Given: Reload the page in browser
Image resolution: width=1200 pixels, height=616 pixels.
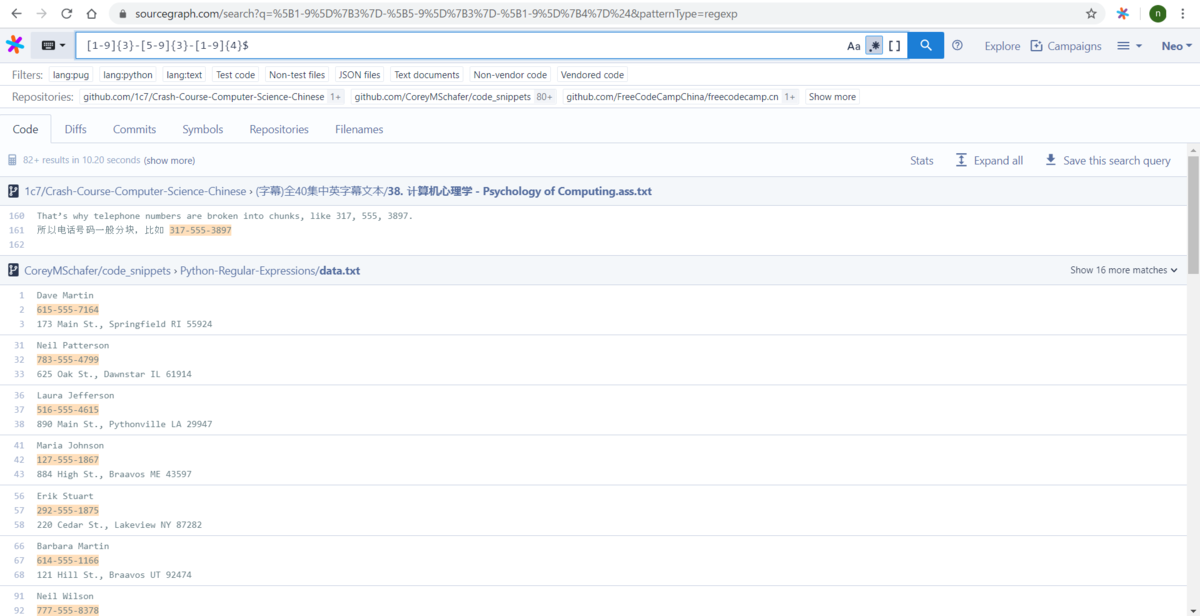Looking at the screenshot, I should (x=66, y=14).
